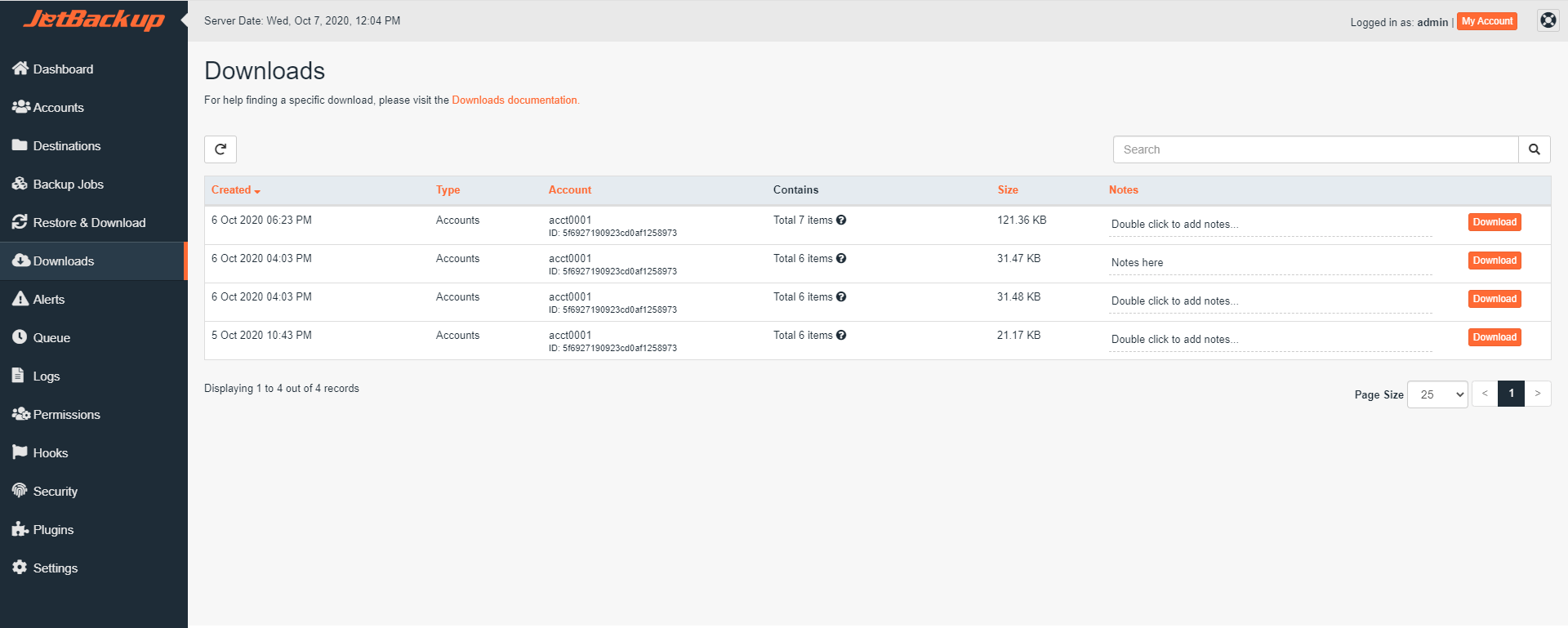Click the help icon beside Total 7 items
The image size is (1568, 628).
tap(841, 220)
